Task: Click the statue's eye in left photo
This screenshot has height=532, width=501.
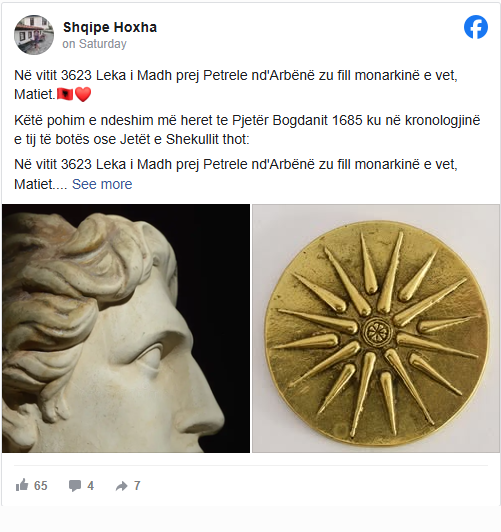Action: click(x=152, y=358)
